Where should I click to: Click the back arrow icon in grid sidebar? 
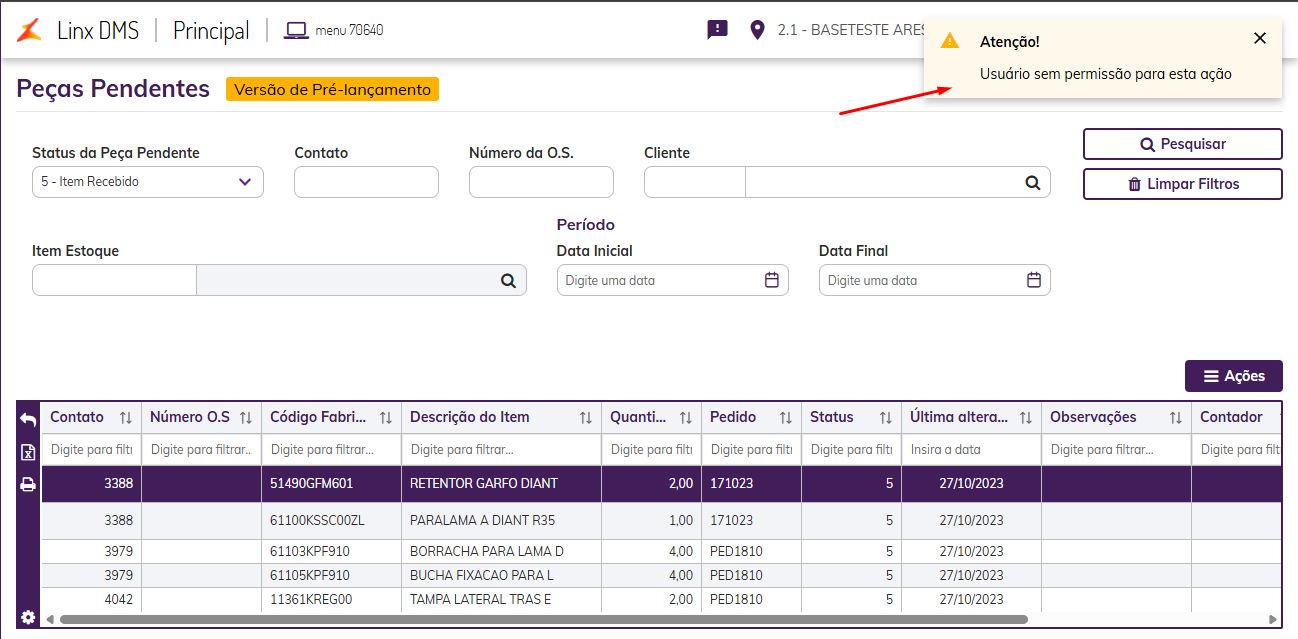tap(28, 420)
